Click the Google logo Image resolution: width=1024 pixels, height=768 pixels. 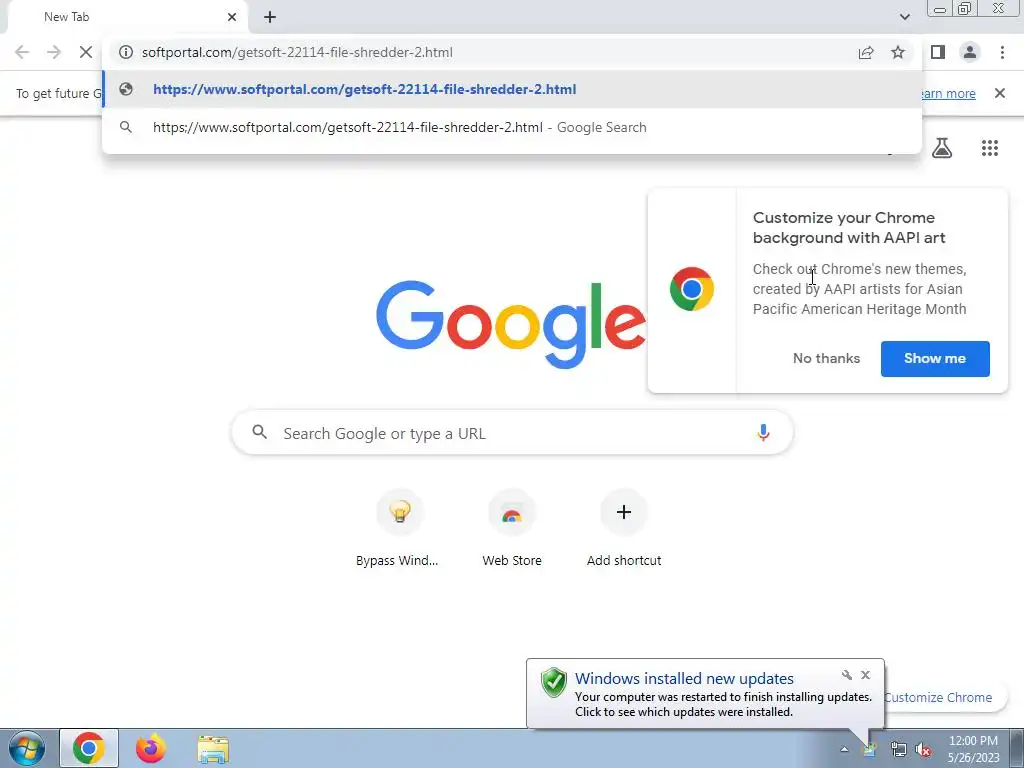(x=511, y=325)
